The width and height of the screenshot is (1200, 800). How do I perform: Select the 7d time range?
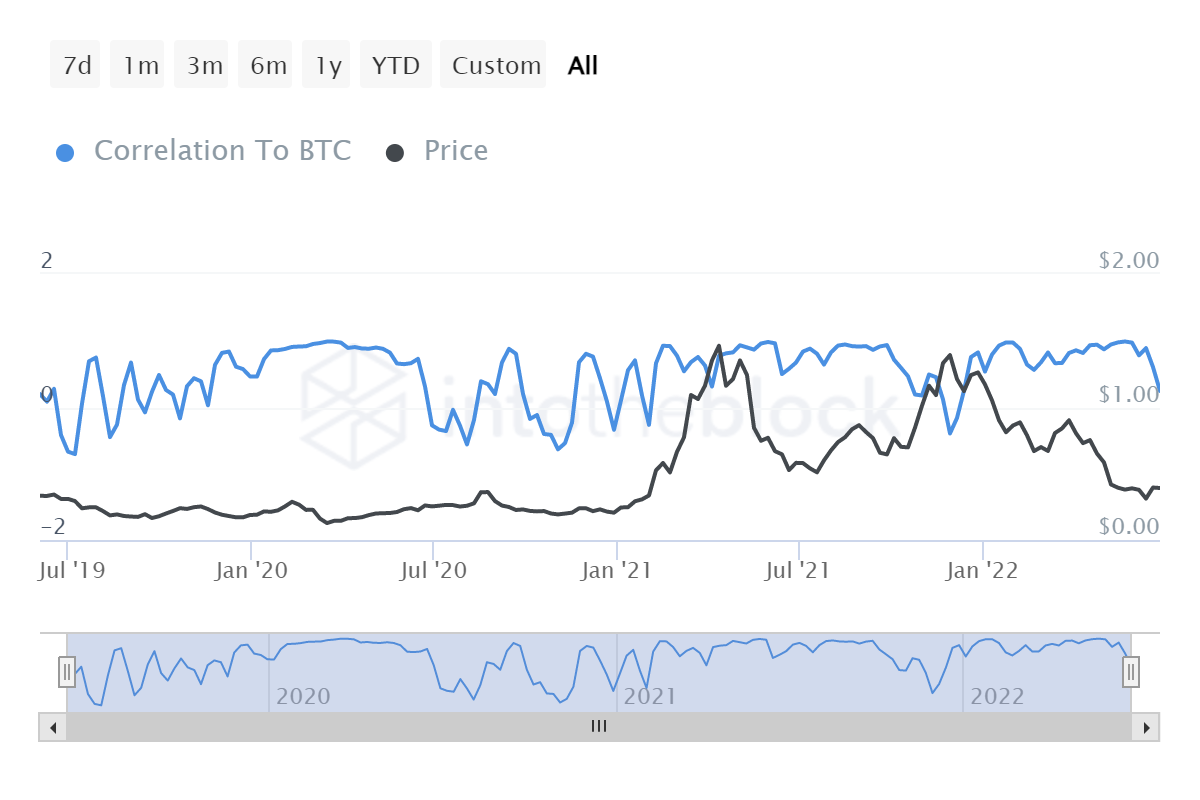pos(76,66)
